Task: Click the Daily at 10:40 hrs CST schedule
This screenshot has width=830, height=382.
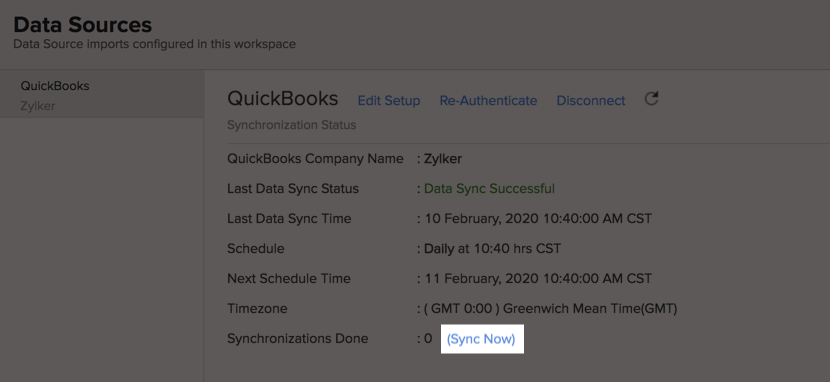Action: (x=492, y=249)
